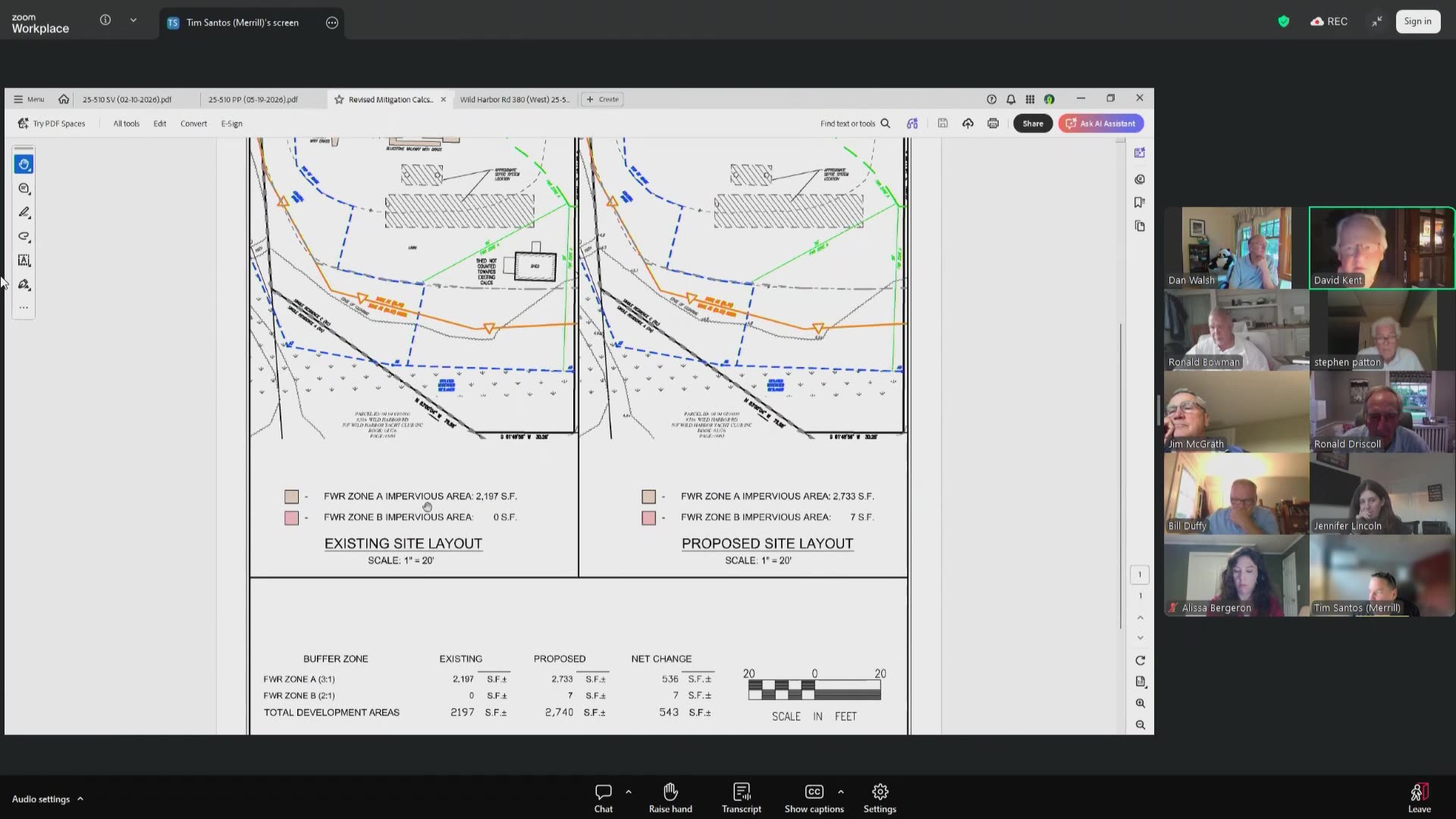
Task: Open the apps grid icon
Action: [x=1030, y=99]
